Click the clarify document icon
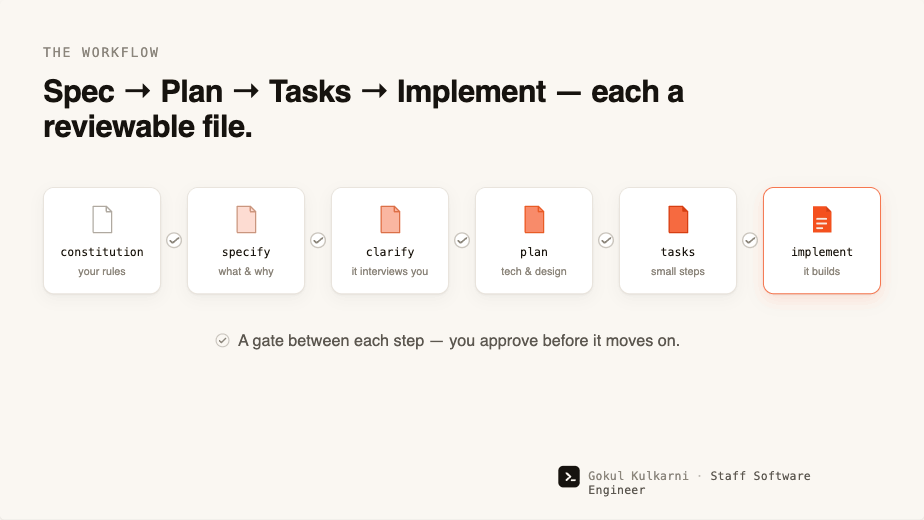The width and height of the screenshot is (924, 520). tap(390, 219)
